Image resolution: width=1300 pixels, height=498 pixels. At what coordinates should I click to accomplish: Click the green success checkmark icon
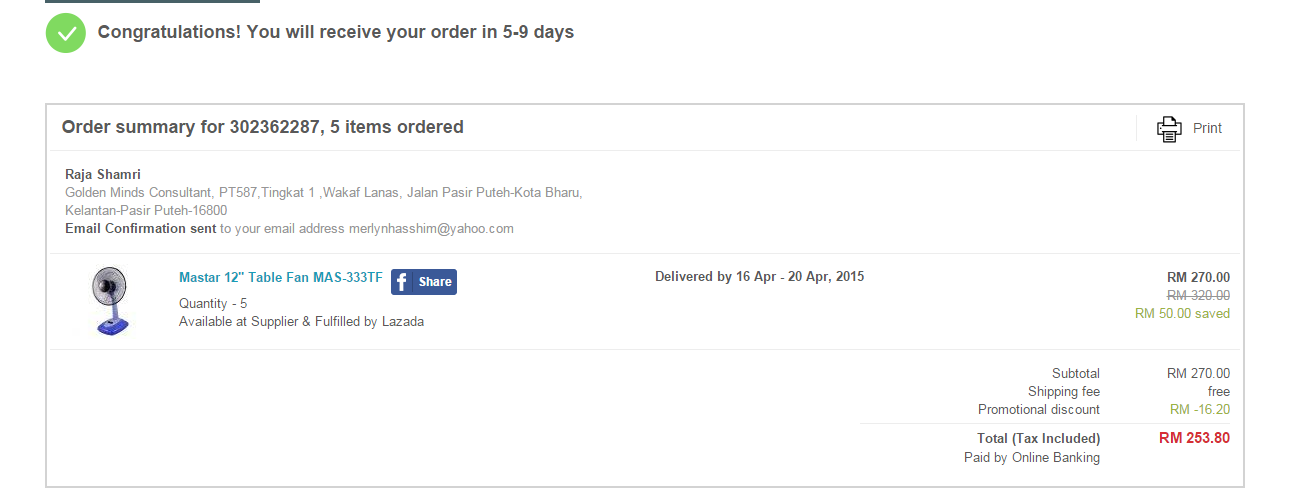point(66,33)
